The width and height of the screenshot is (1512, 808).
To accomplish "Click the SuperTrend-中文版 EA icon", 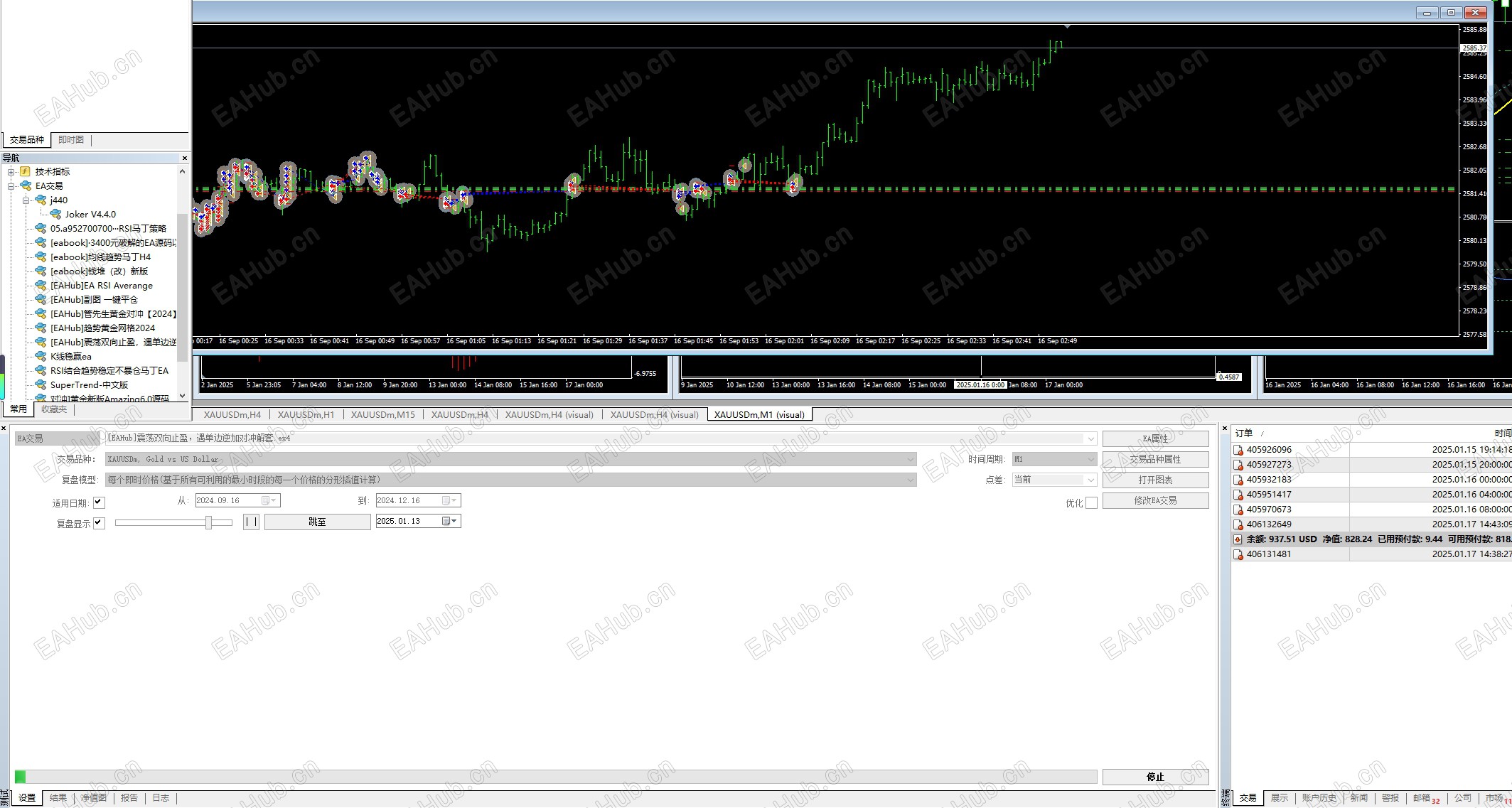I will (41, 384).
